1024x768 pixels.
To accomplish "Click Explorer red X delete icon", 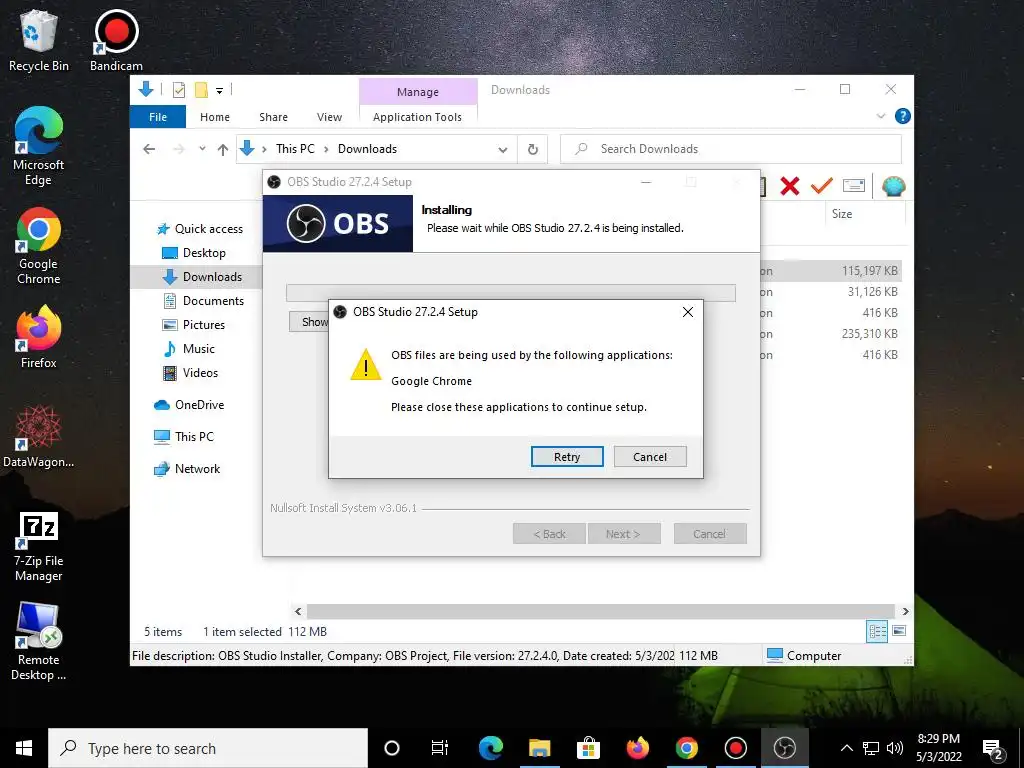I will coord(790,186).
